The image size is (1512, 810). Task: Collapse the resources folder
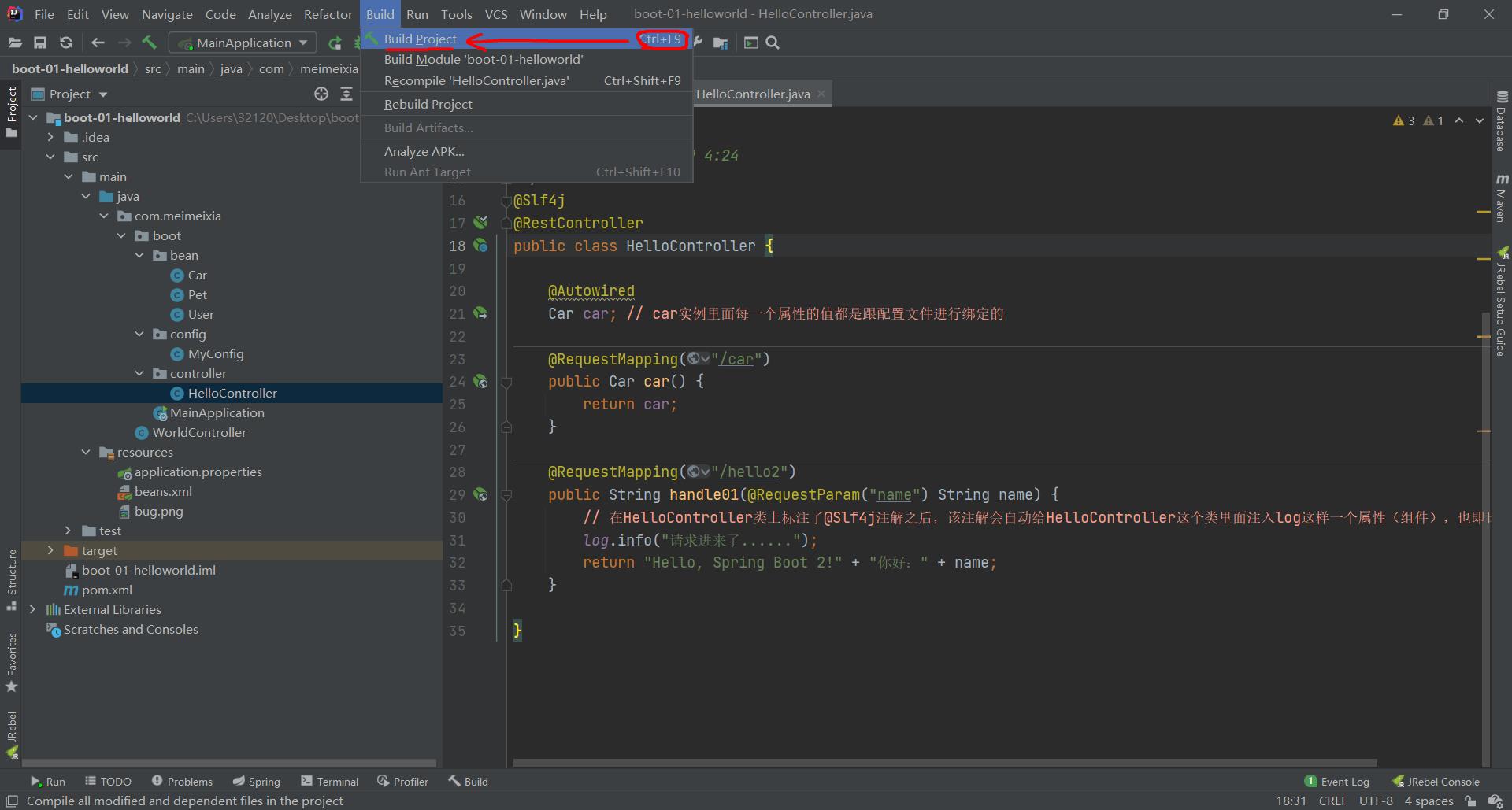coord(86,452)
